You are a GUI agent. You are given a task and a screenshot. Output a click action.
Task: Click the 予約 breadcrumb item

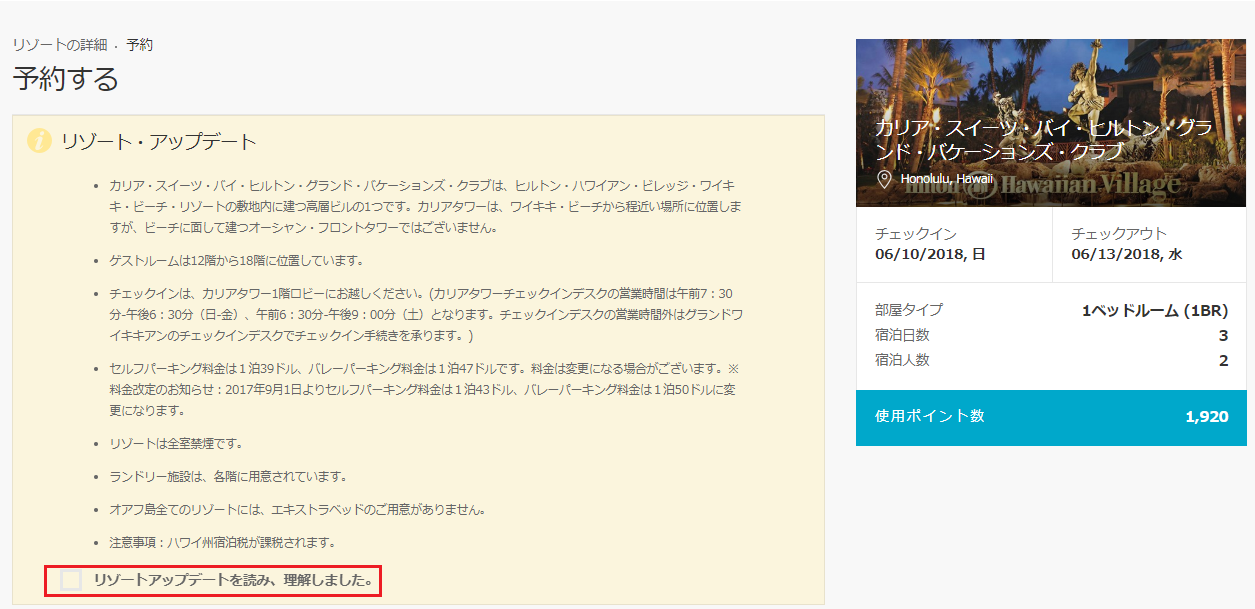pyautogui.click(x=140, y=45)
